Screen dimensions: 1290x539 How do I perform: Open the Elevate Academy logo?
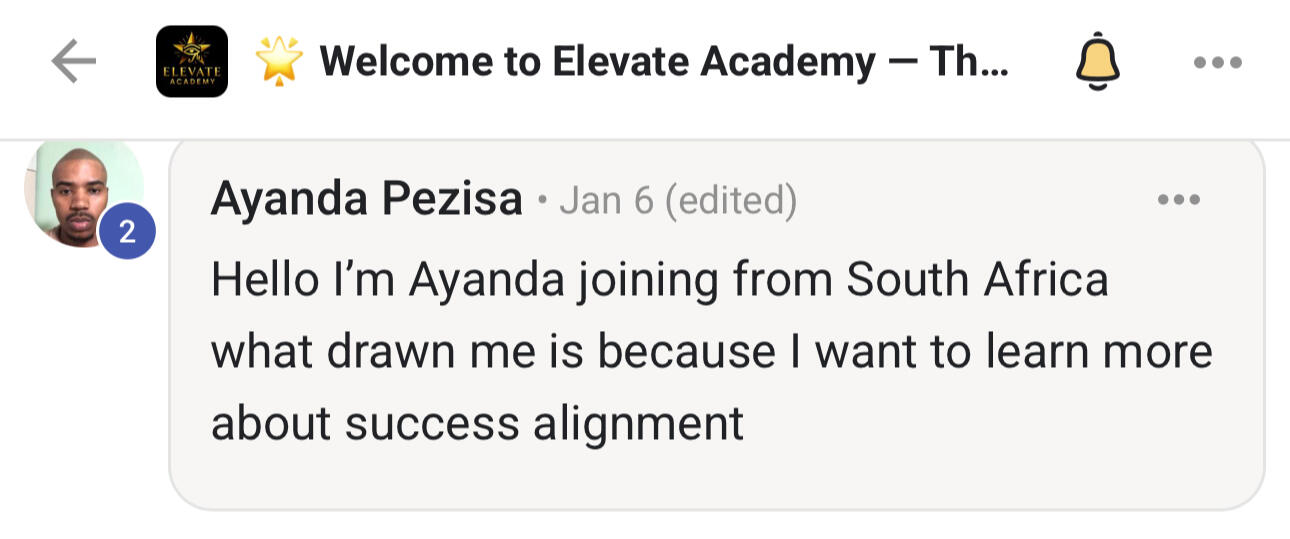192,62
